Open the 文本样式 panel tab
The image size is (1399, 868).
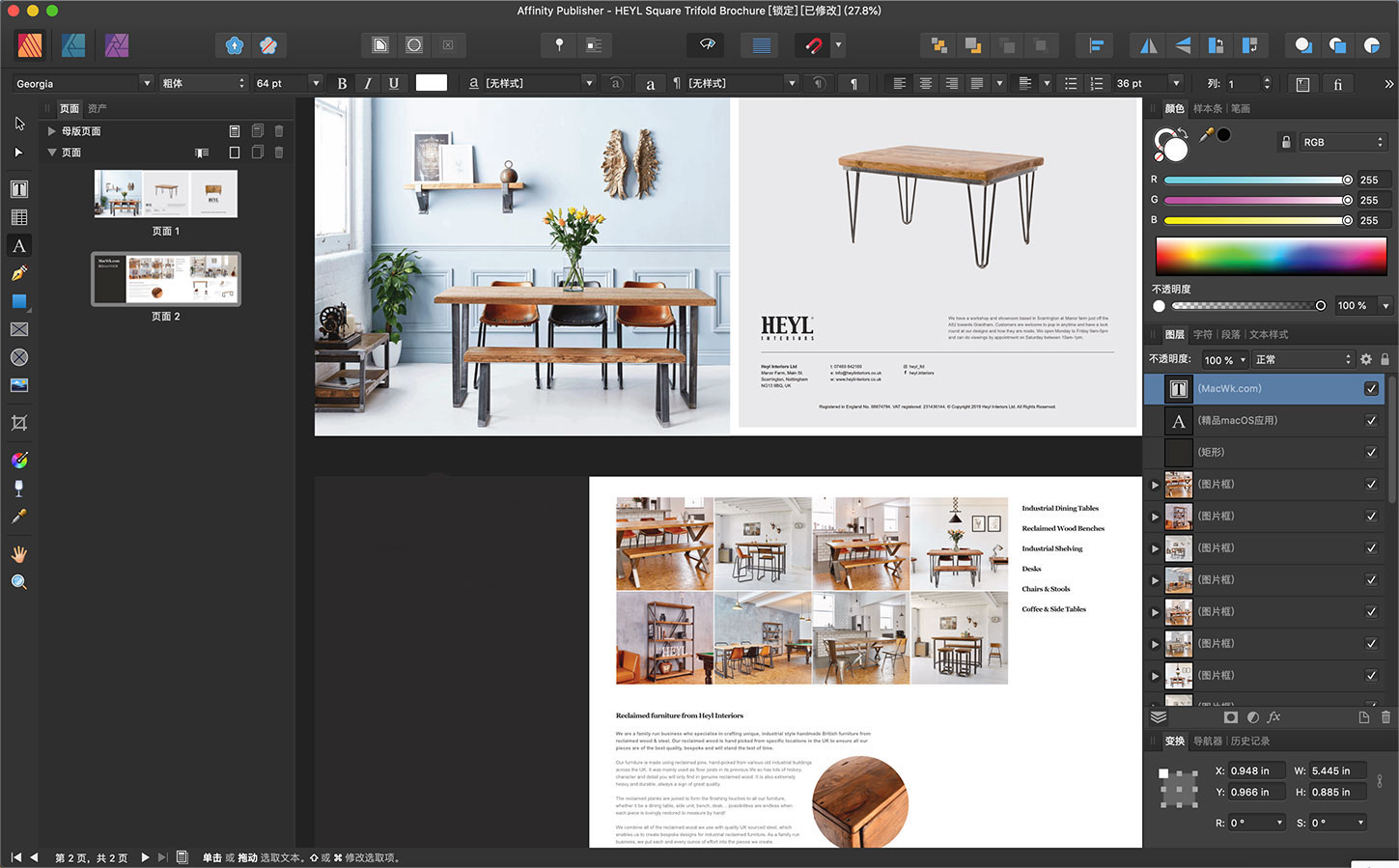(1269, 335)
